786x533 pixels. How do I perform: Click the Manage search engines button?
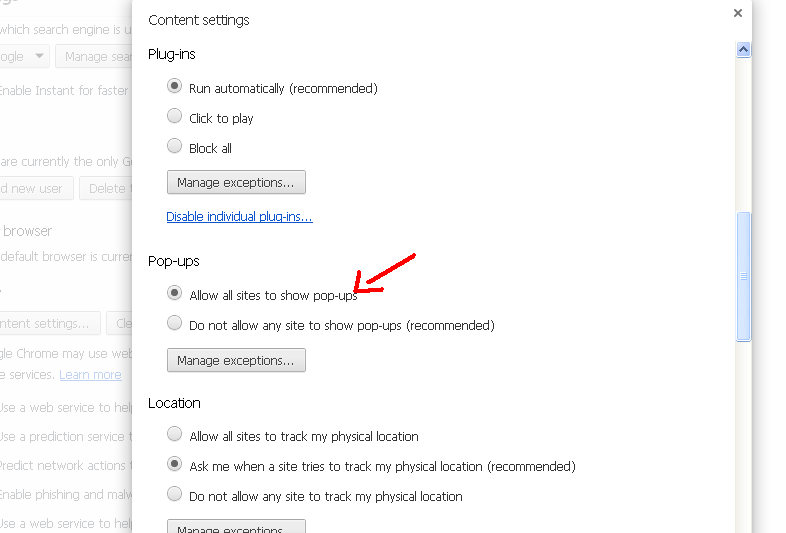pyautogui.click(x=96, y=57)
